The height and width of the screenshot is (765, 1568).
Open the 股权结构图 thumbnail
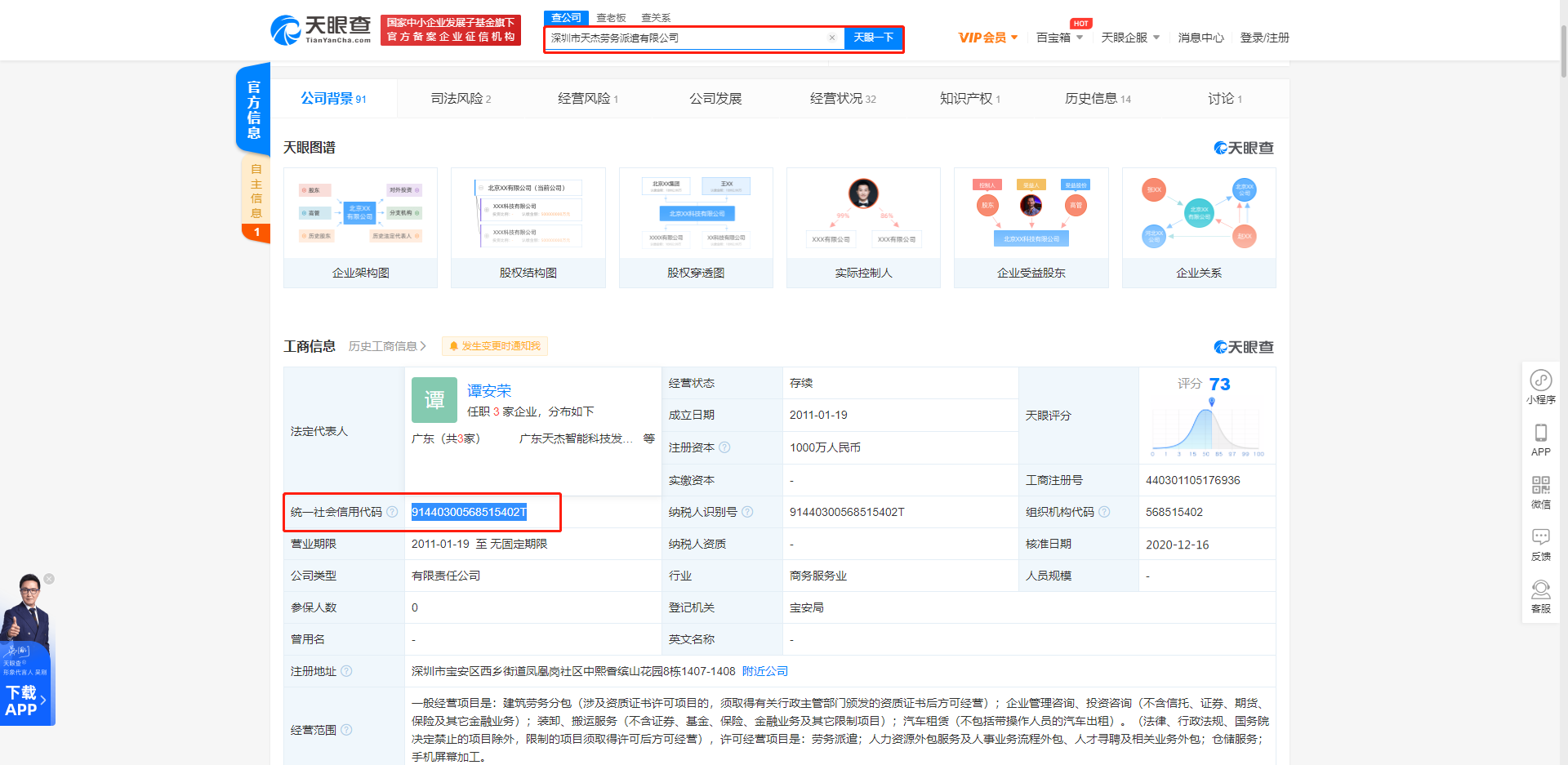click(528, 228)
